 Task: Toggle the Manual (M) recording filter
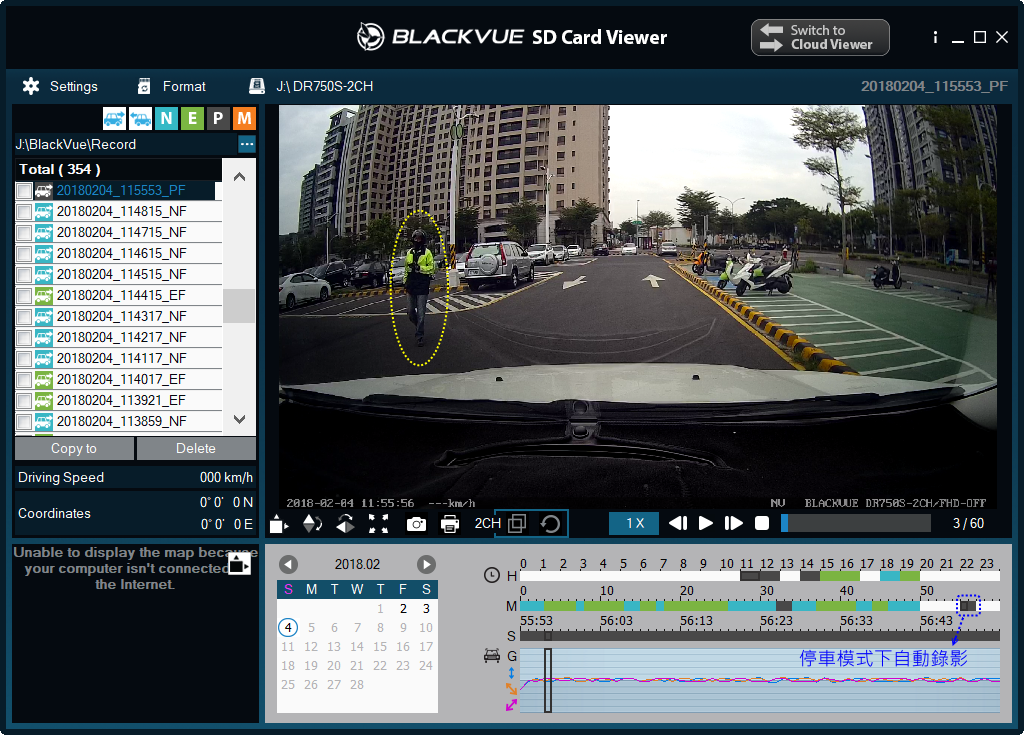tap(244, 119)
